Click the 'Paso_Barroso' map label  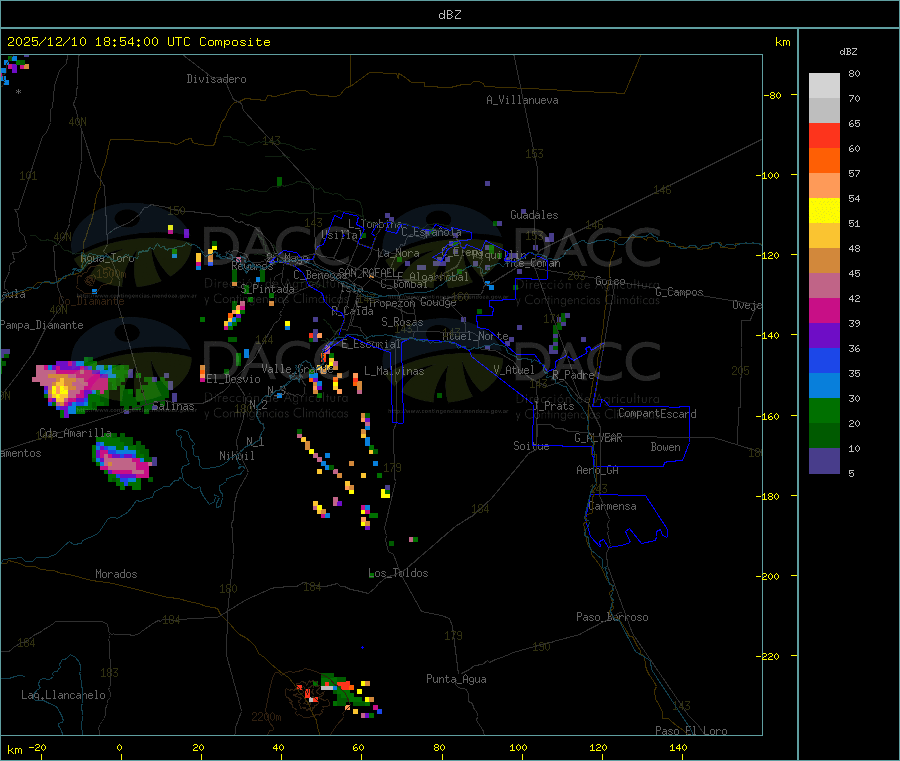612,617
